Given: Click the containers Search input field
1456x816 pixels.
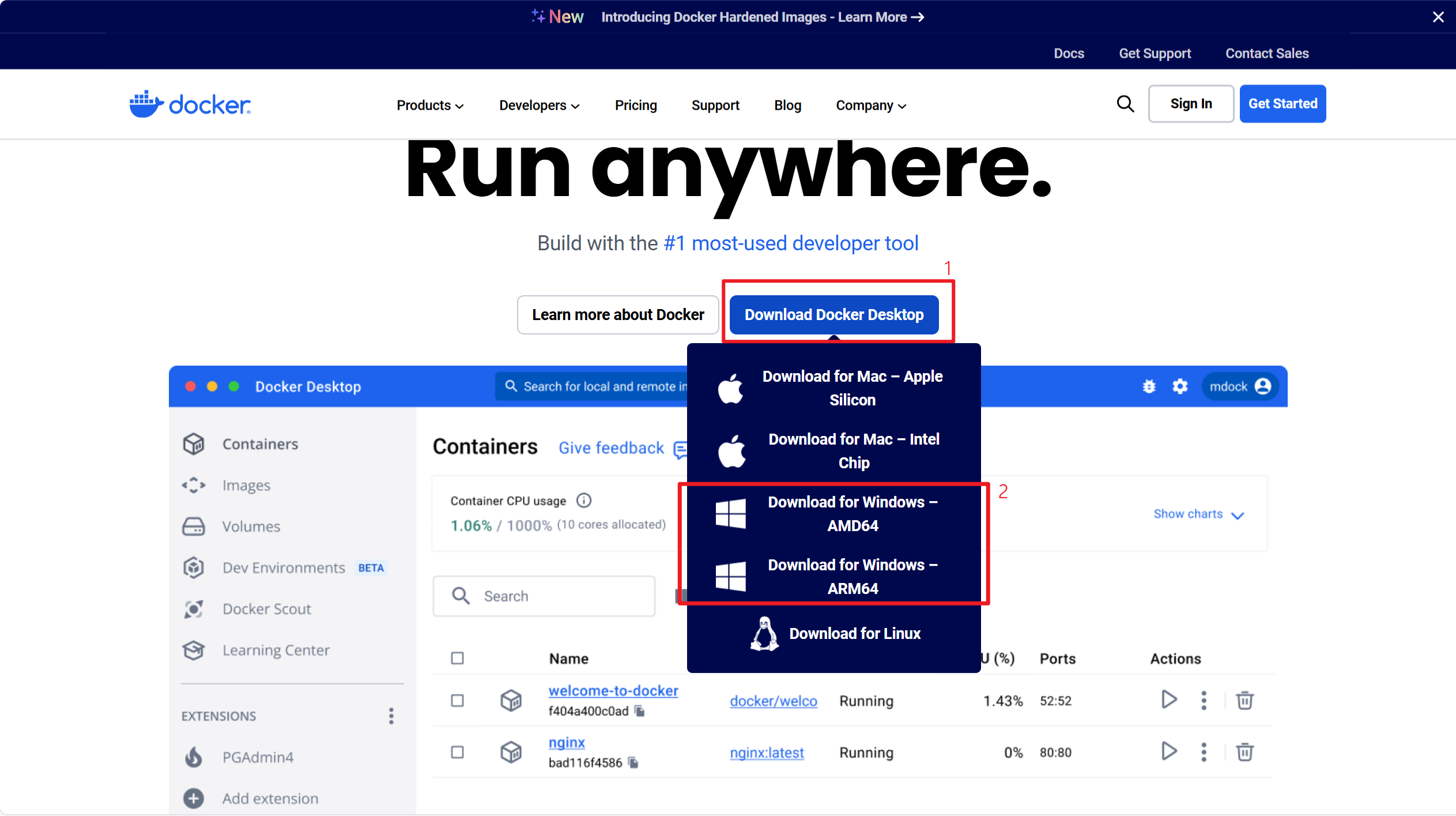Looking at the screenshot, I should coord(544,596).
